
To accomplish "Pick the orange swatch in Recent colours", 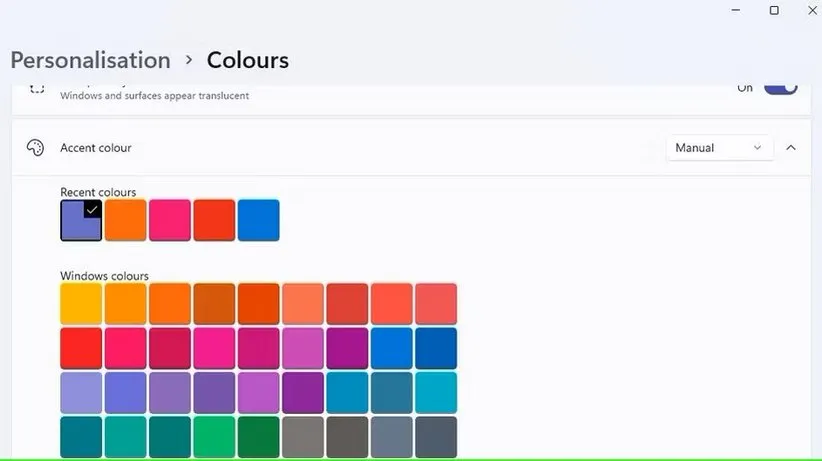I will [x=125, y=220].
